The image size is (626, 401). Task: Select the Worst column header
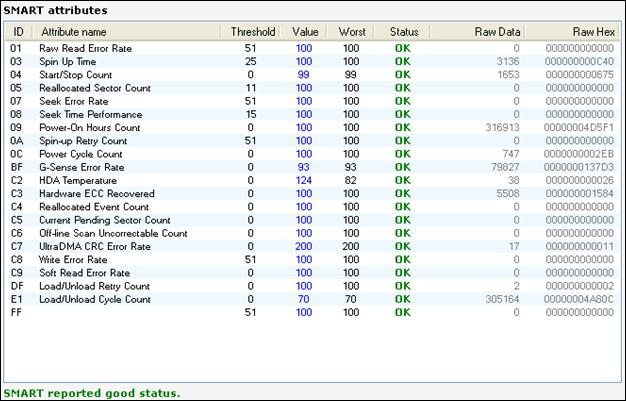[x=351, y=31]
